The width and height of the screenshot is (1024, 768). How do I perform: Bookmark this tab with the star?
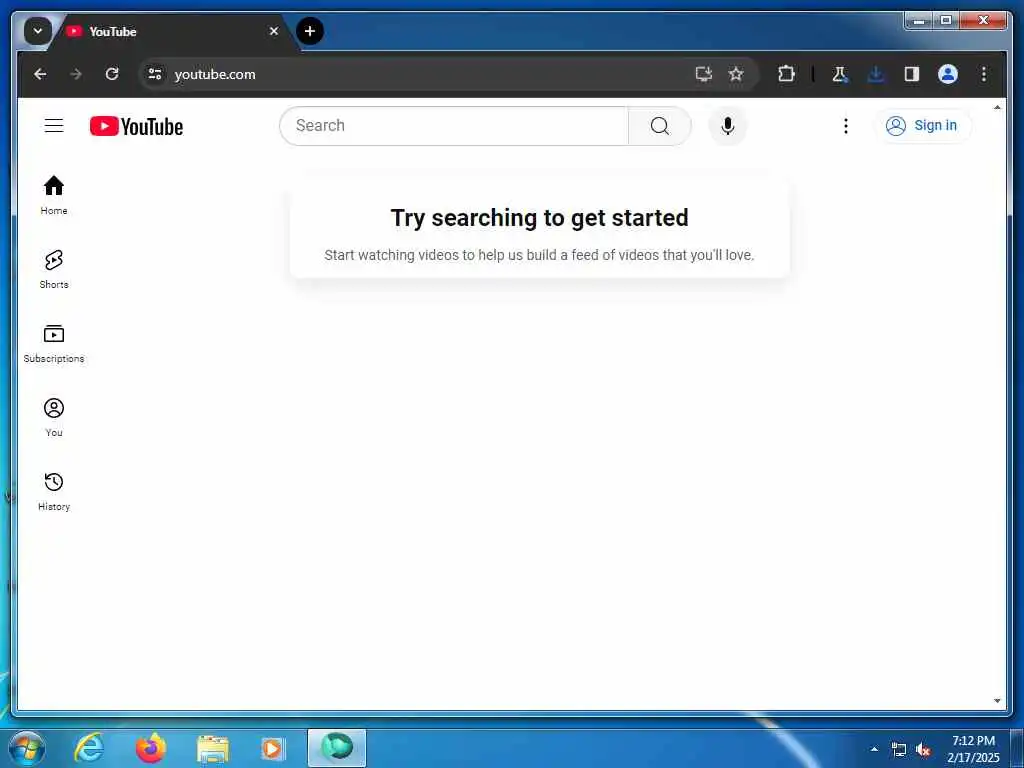(x=736, y=74)
